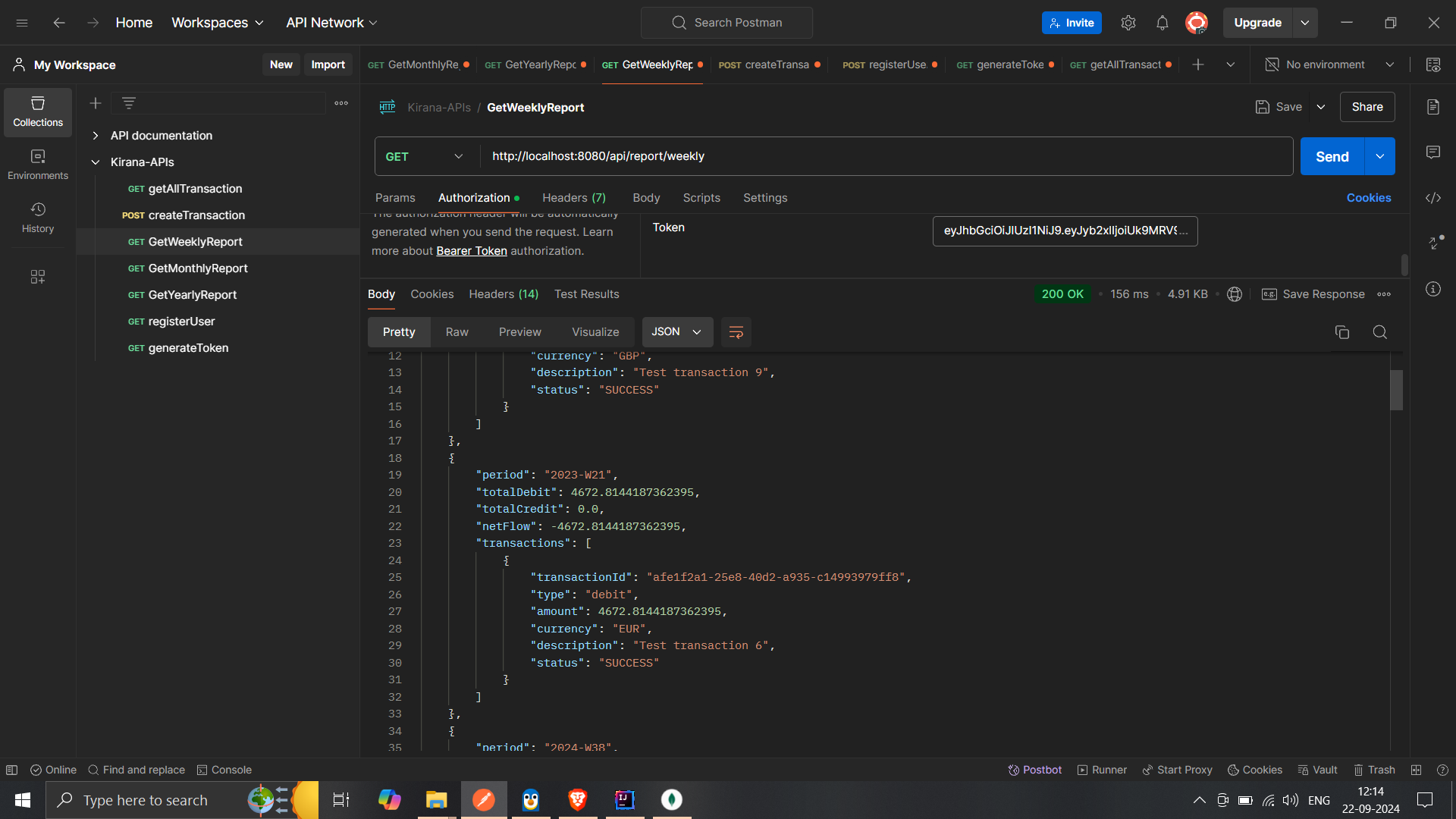This screenshot has width=1456, height=819.
Task: Switch response view to Preview mode
Action: point(519,332)
